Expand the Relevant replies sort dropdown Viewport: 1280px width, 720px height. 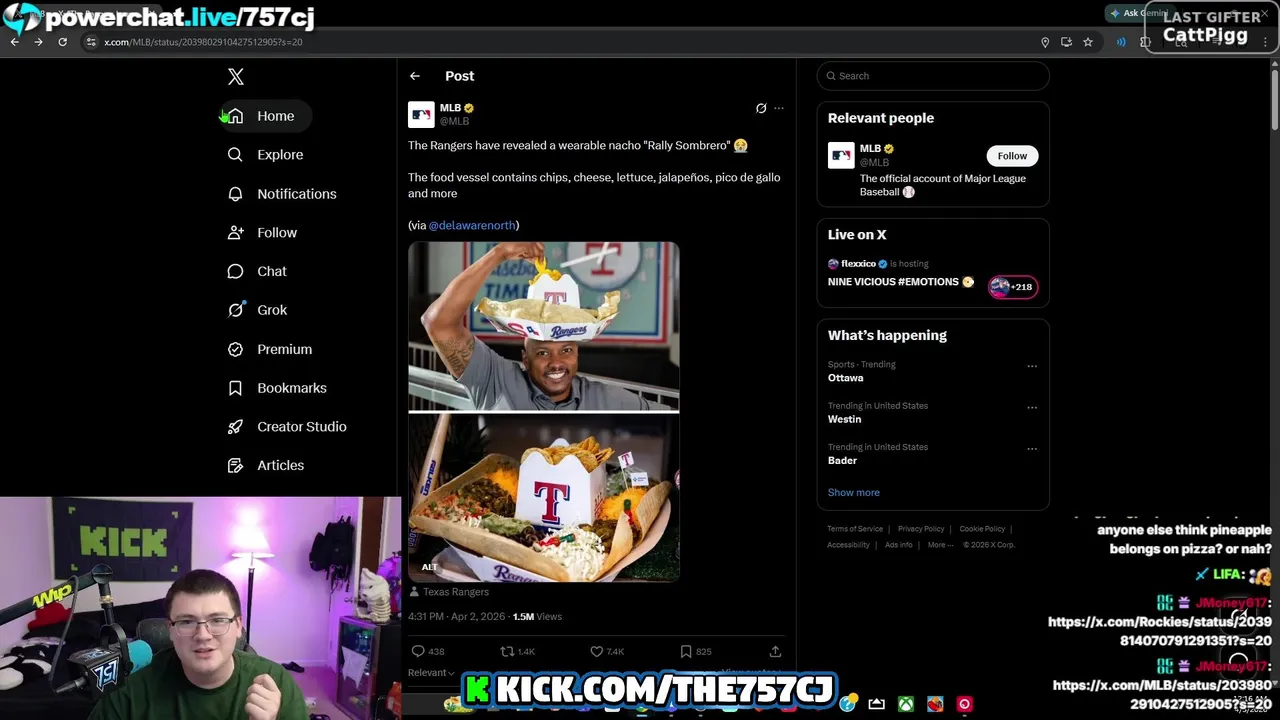tap(431, 673)
